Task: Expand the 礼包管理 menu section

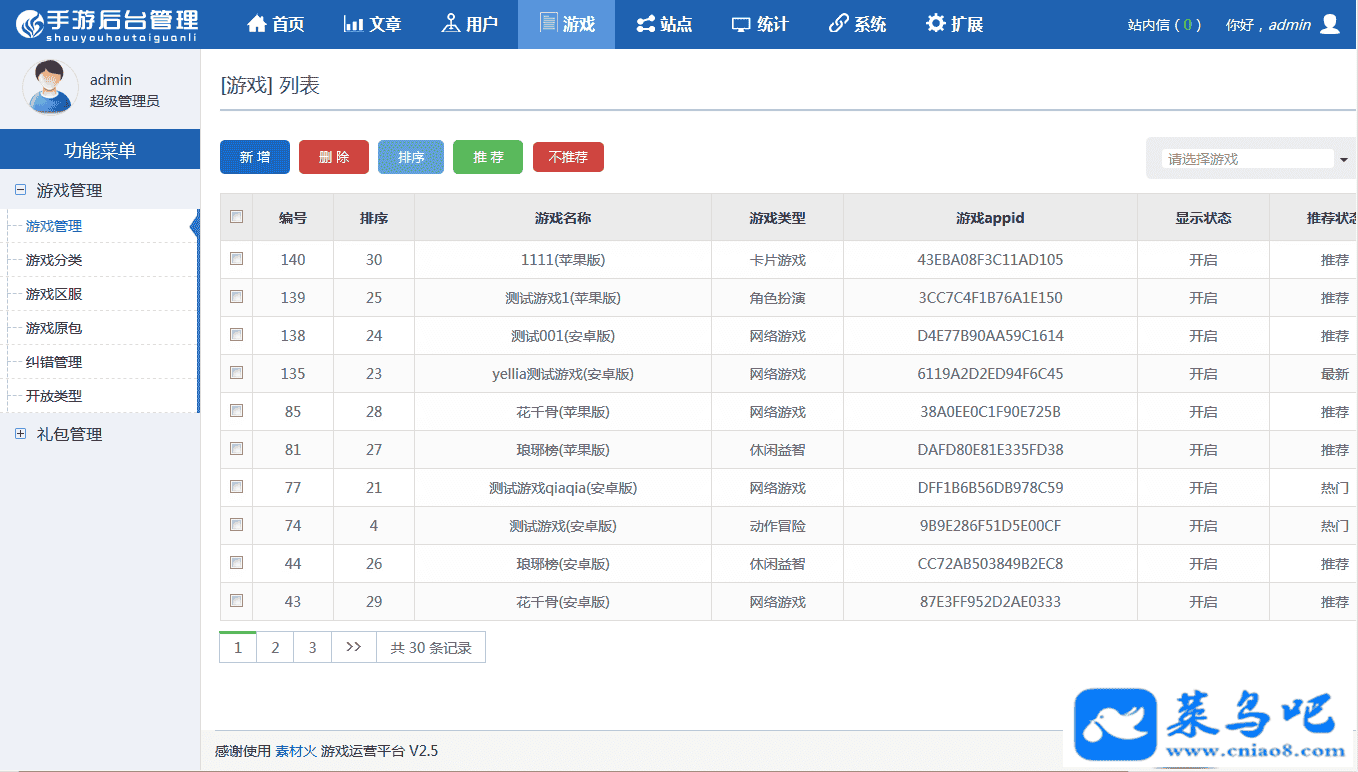Action: pos(21,434)
